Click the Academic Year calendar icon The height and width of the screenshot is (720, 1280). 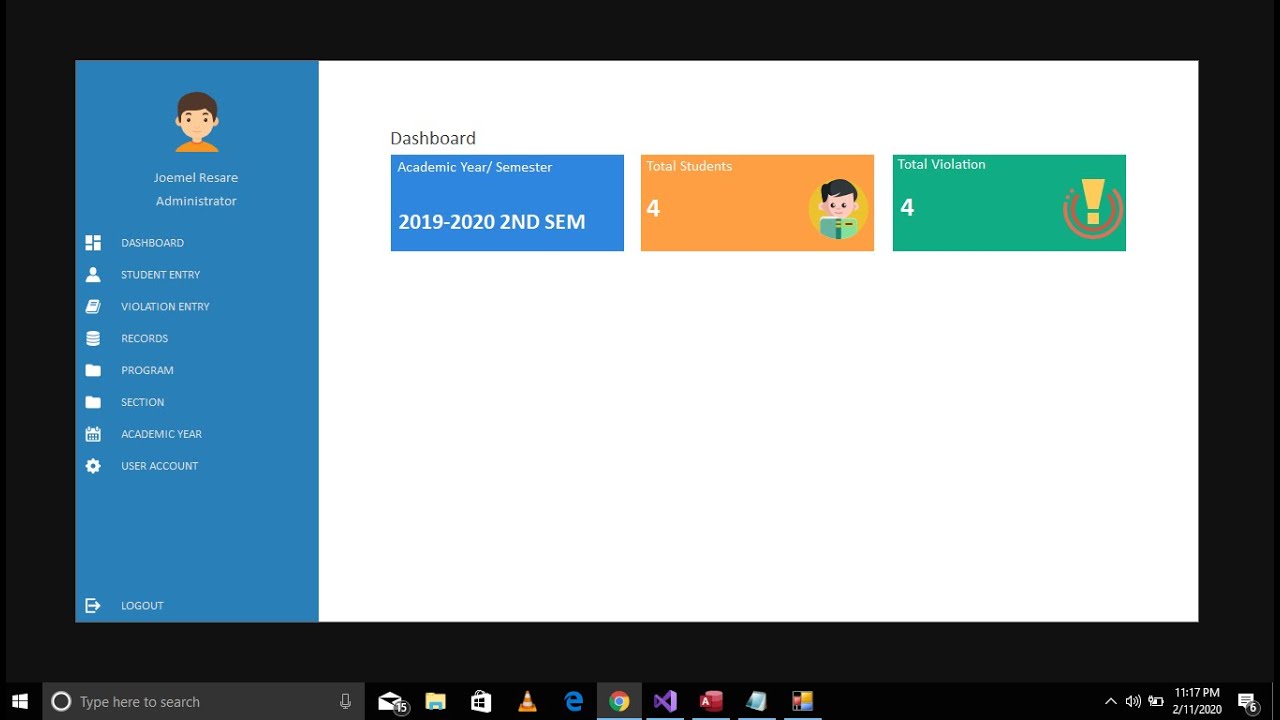point(93,434)
